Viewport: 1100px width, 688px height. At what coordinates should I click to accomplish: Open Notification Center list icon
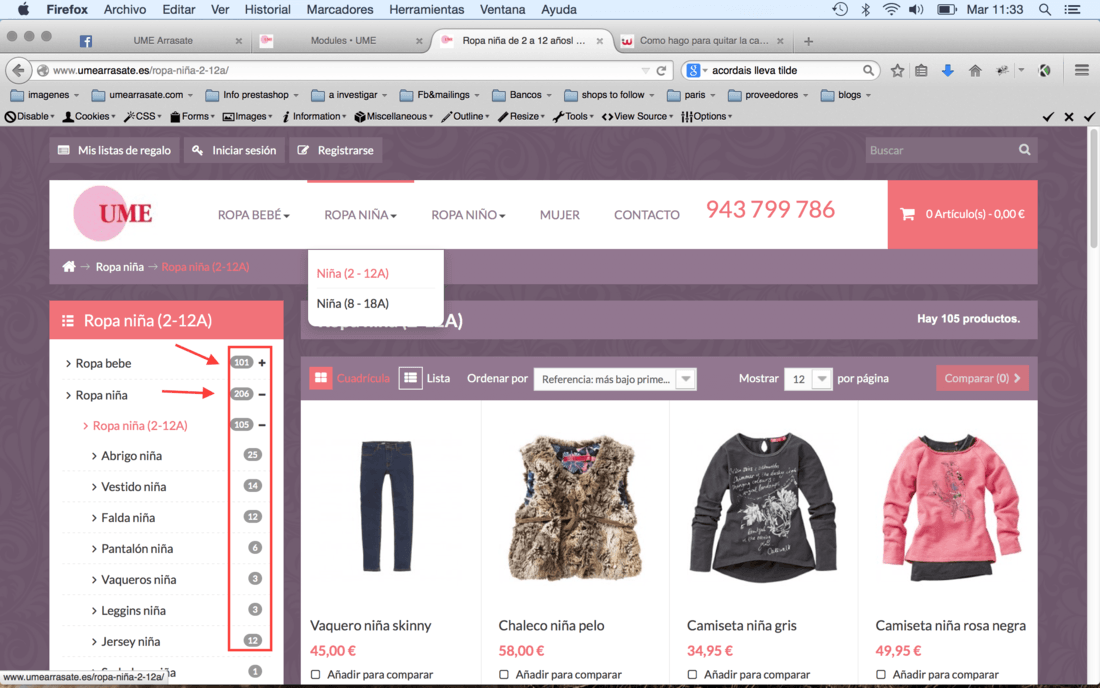1072,9
